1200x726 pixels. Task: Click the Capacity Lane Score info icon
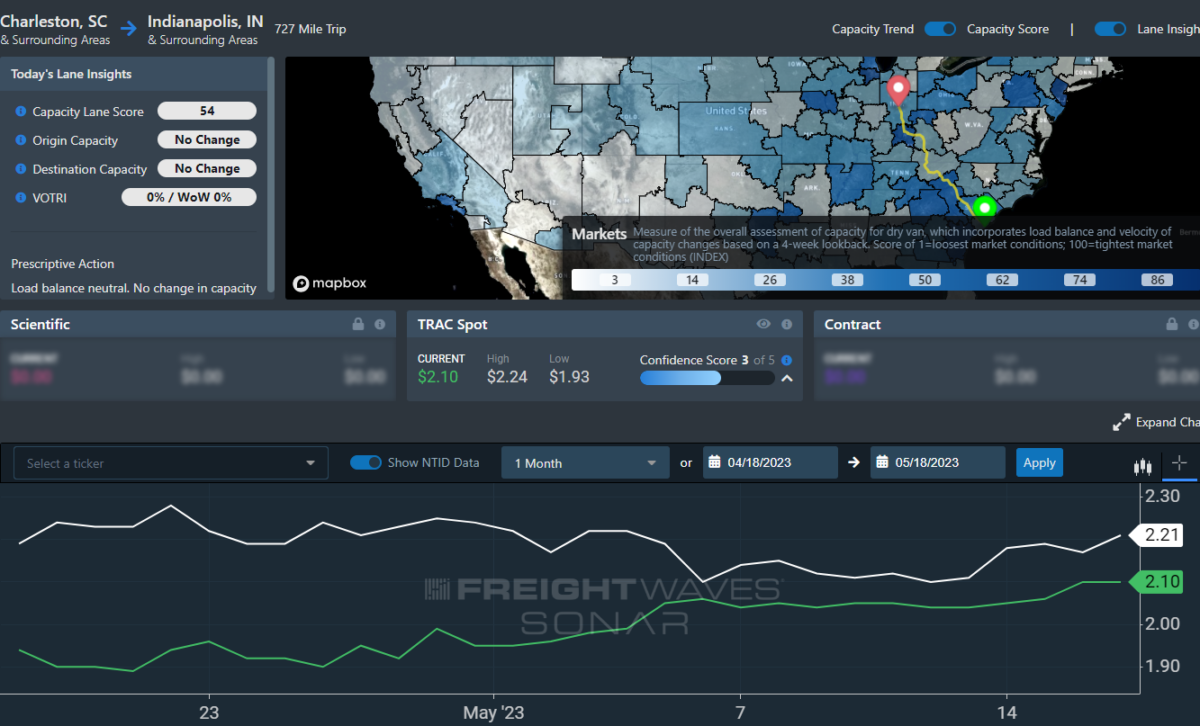(x=21, y=112)
